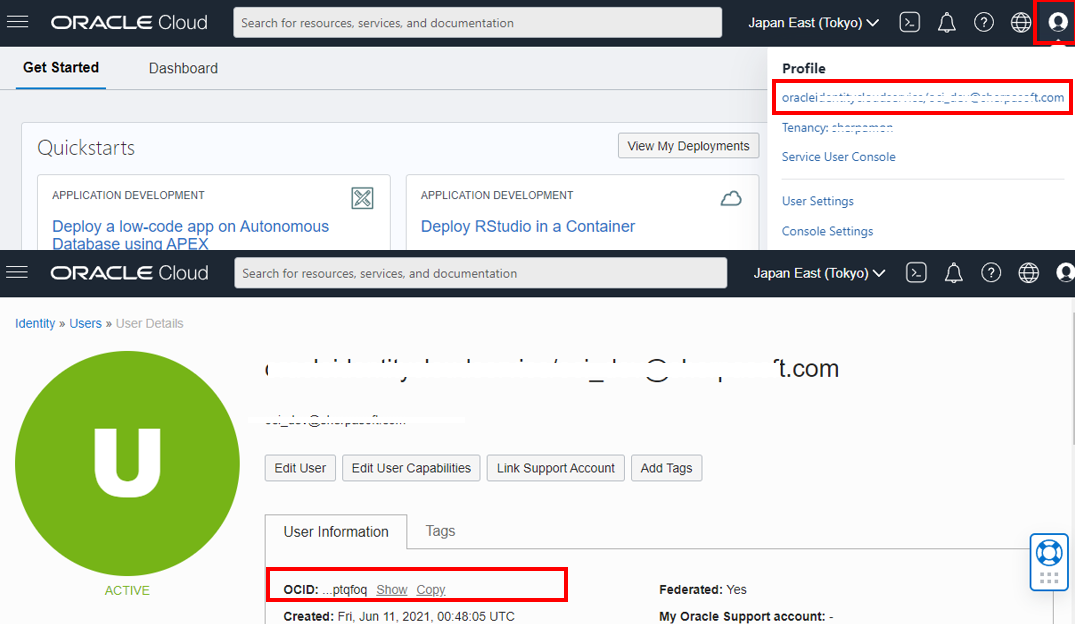This screenshot has width=1075, height=624.
Task: Open profile avatar menu in top header
Action: pos(1057,23)
